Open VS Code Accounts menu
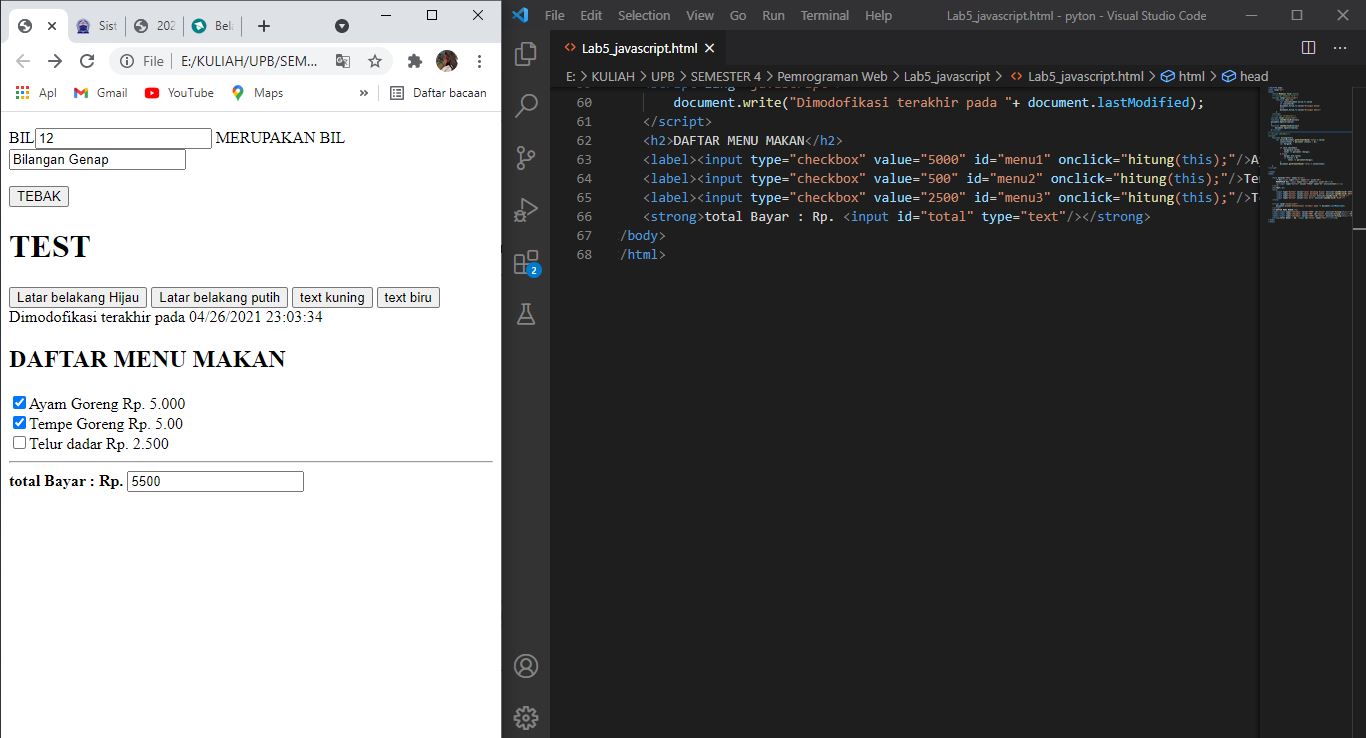The image size is (1366, 738). pyautogui.click(x=526, y=665)
